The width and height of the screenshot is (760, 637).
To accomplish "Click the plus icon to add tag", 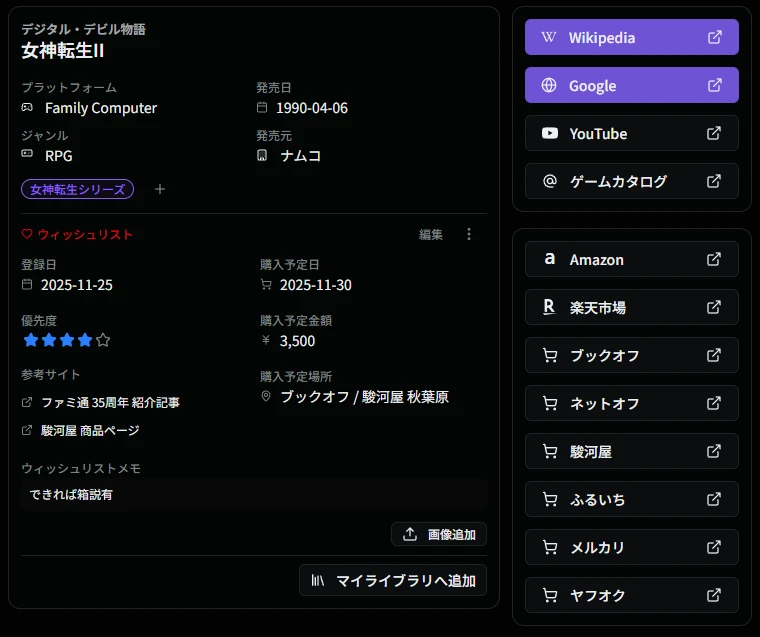I will point(160,189).
